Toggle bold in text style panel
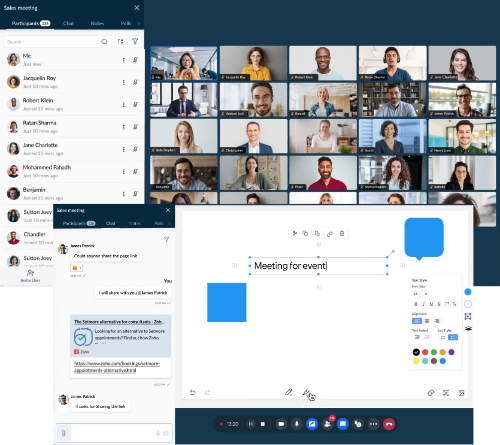 coord(415,304)
